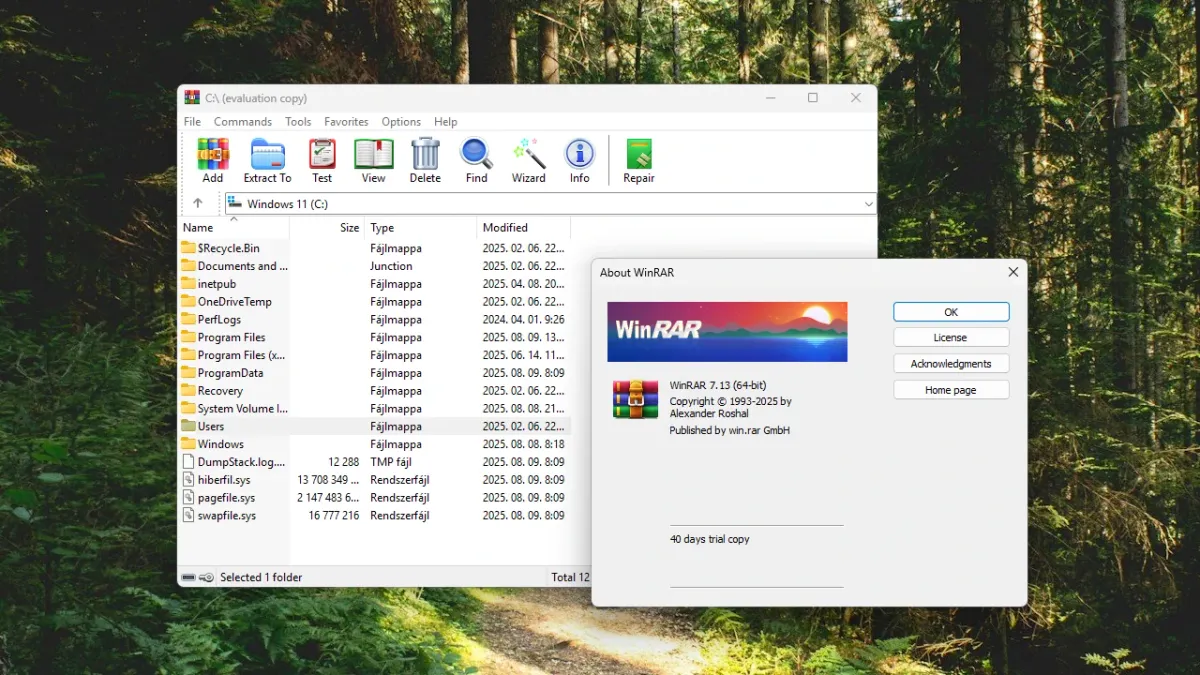Open the Commands menu
The image size is (1200, 675).
pos(242,122)
